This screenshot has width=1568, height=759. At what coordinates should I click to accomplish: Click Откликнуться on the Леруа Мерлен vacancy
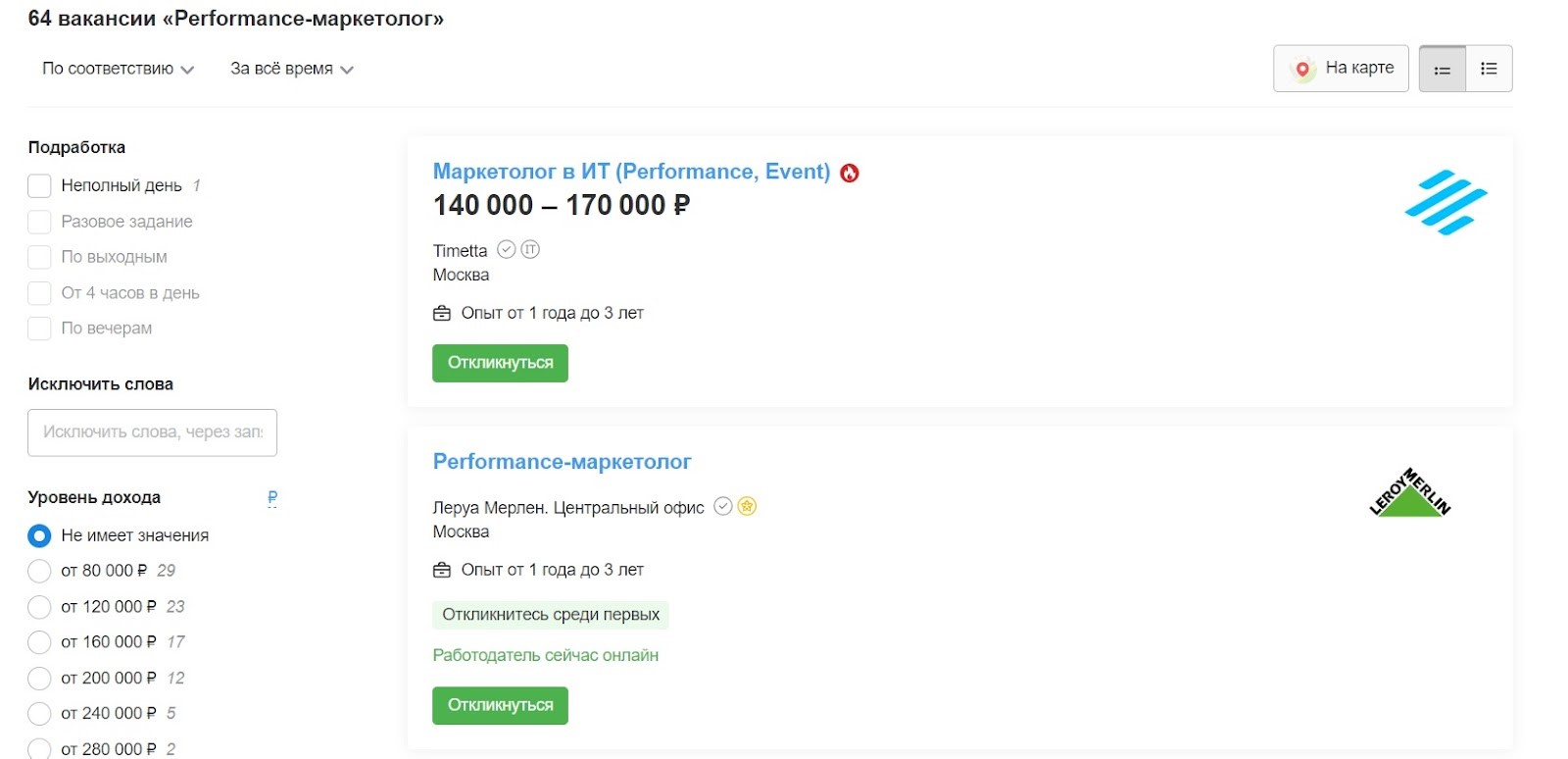pyautogui.click(x=500, y=705)
